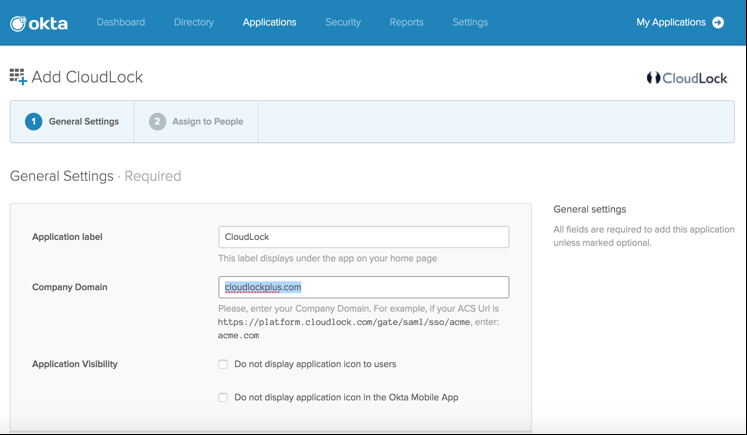This screenshot has width=747, height=435.
Task: Click the step 1 circle icon
Action: pyautogui.click(x=33, y=121)
